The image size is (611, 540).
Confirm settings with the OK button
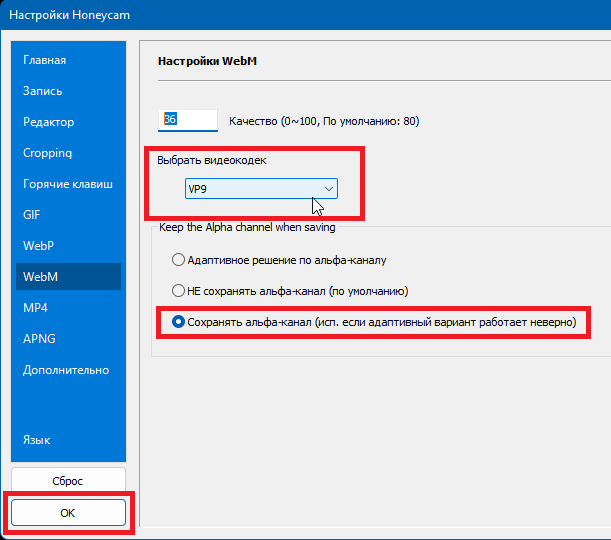point(69,513)
